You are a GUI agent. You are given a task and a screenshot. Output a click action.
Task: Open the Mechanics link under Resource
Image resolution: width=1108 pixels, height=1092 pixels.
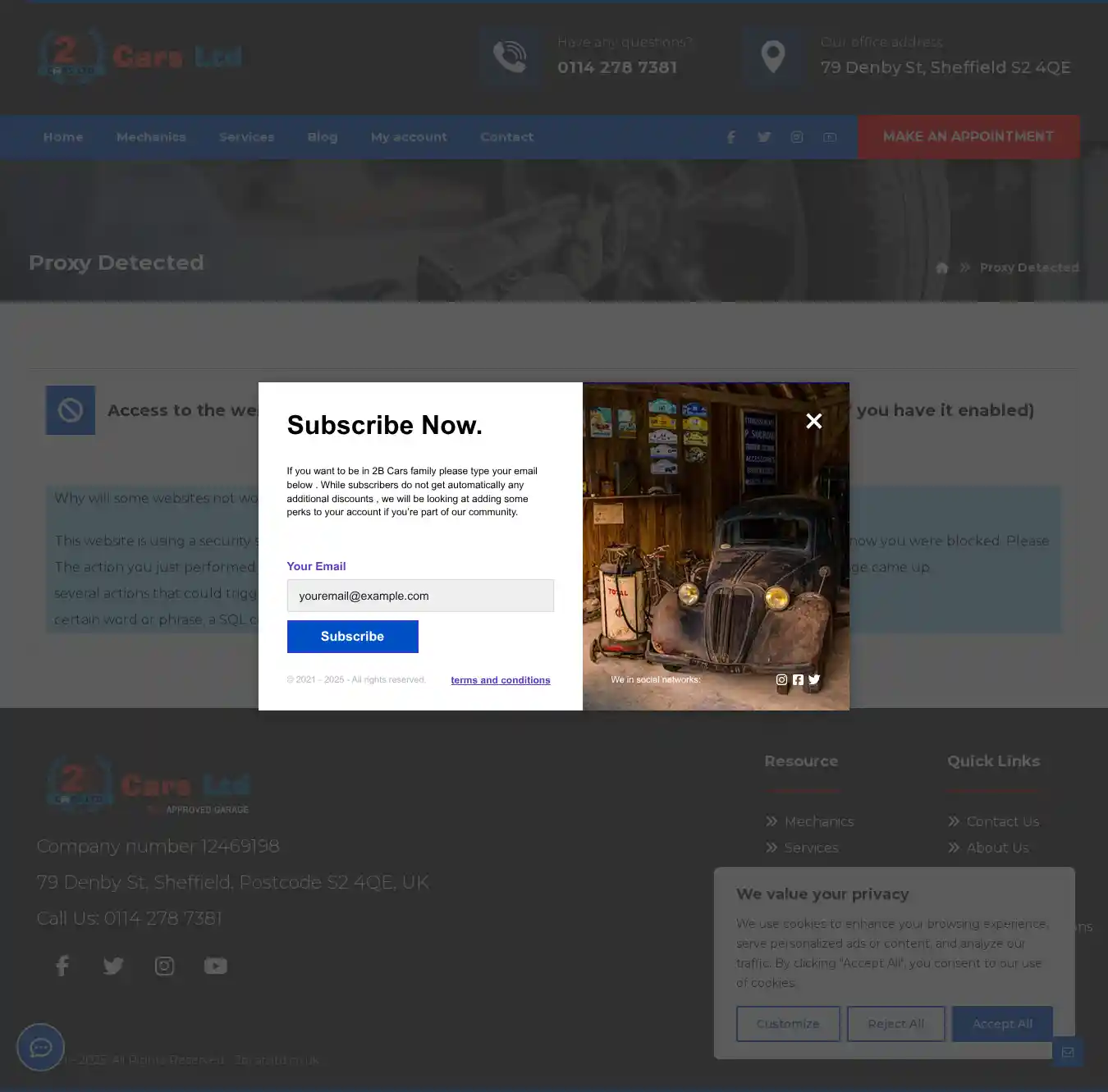point(818,821)
